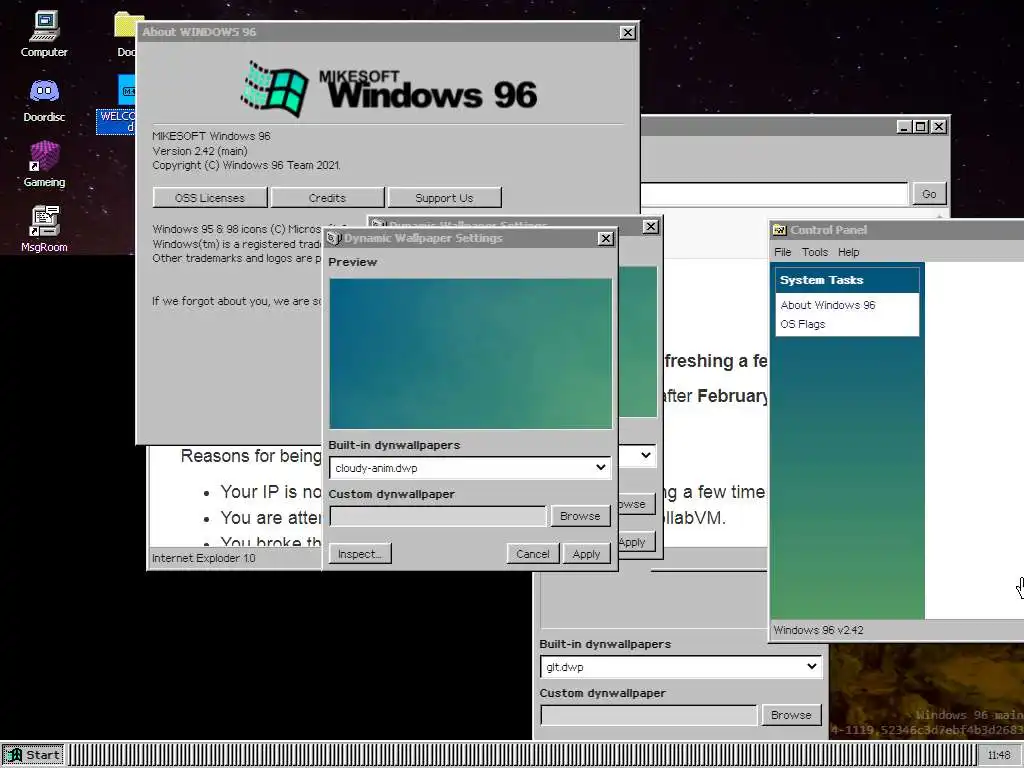Close the About WINDOWS 96 window
The width and height of the screenshot is (1024, 768).
(x=628, y=32)
